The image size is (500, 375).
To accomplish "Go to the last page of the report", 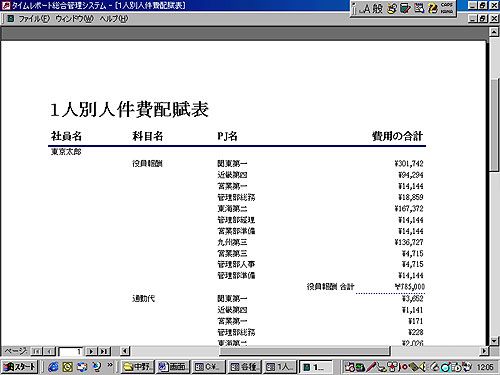I will pyautogui.click(x=104, y=351).
